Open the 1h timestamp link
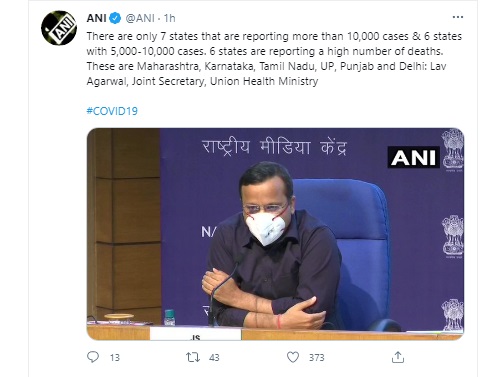 (170, 18)
